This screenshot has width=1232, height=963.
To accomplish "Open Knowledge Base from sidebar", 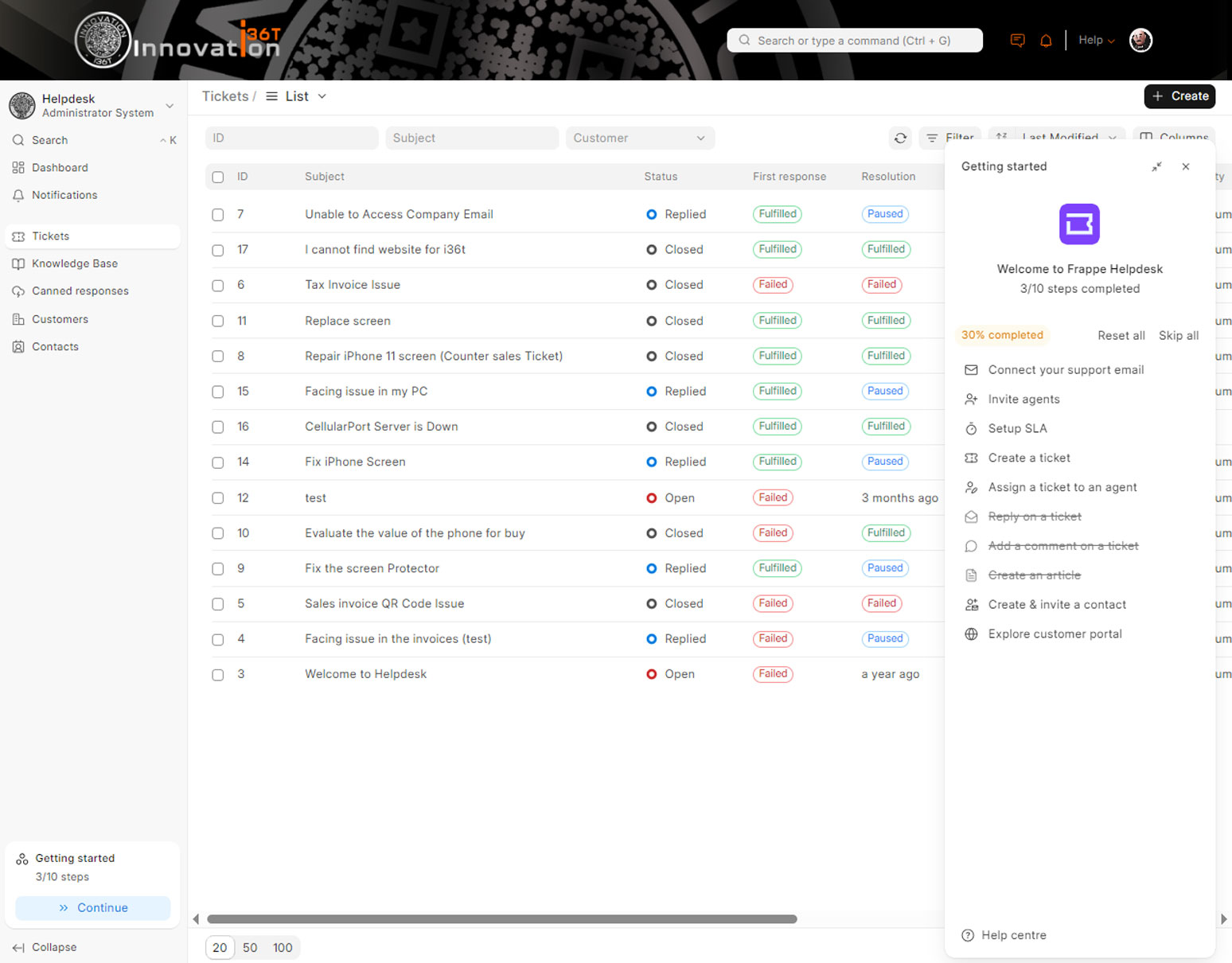I will click(x=74, y=263).
